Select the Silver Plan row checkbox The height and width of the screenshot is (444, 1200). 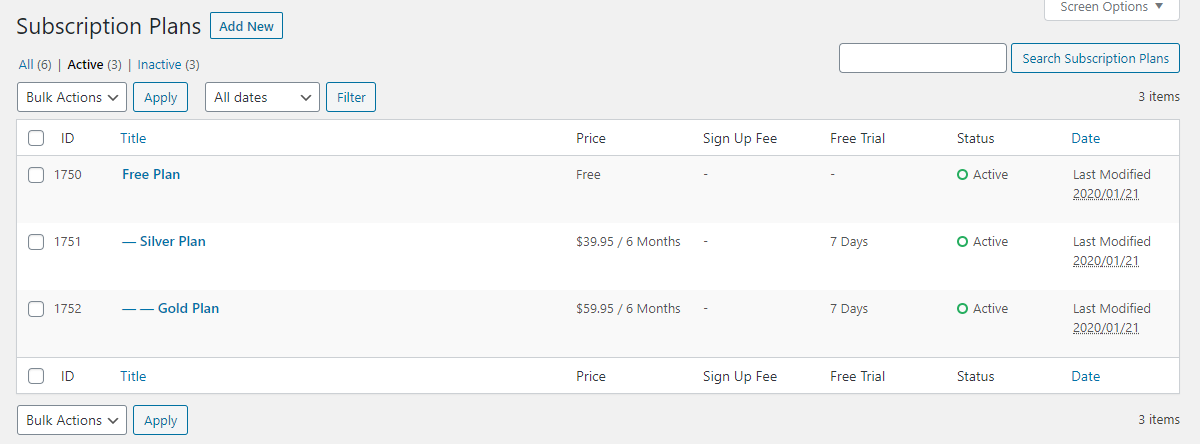36,242
